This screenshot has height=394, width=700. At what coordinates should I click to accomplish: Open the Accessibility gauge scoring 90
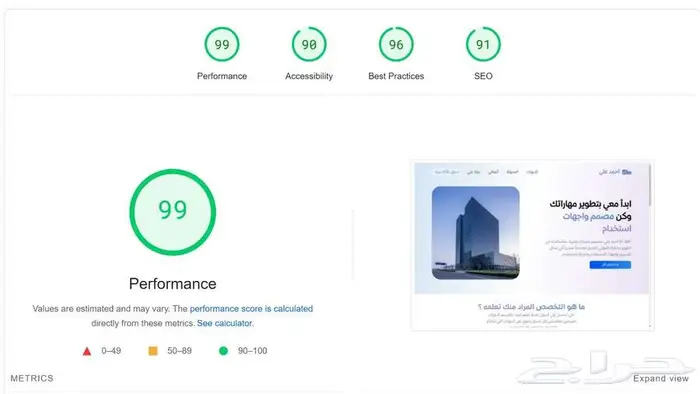[309, 44]
